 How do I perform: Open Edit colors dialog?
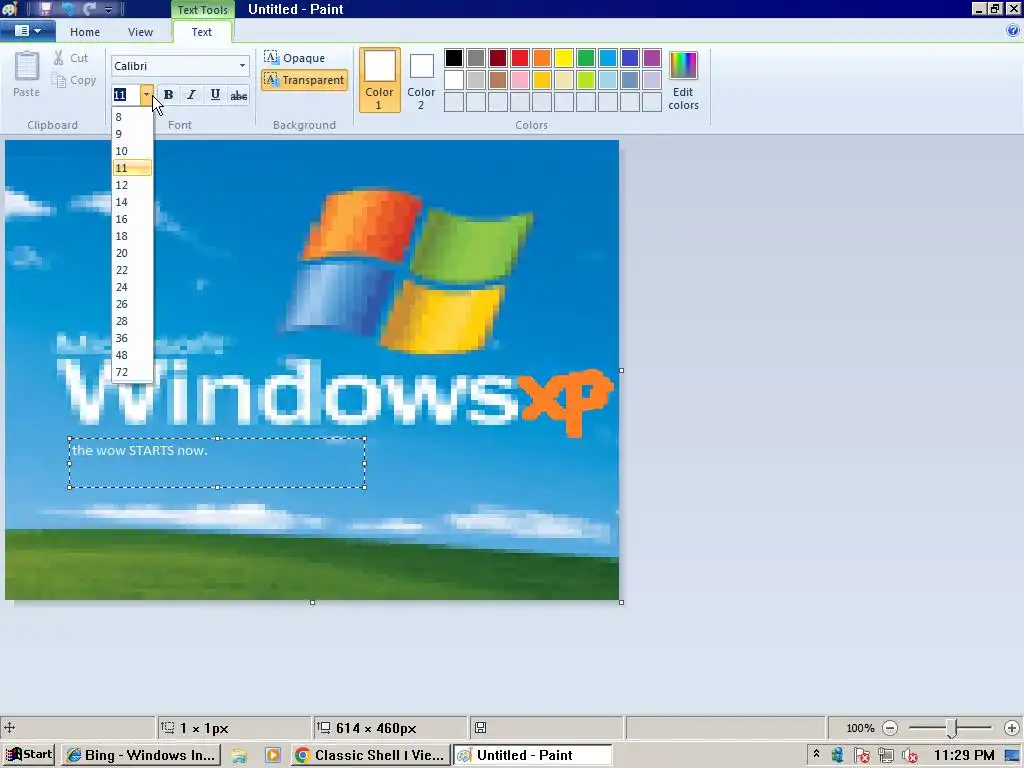tap(683, 80)
